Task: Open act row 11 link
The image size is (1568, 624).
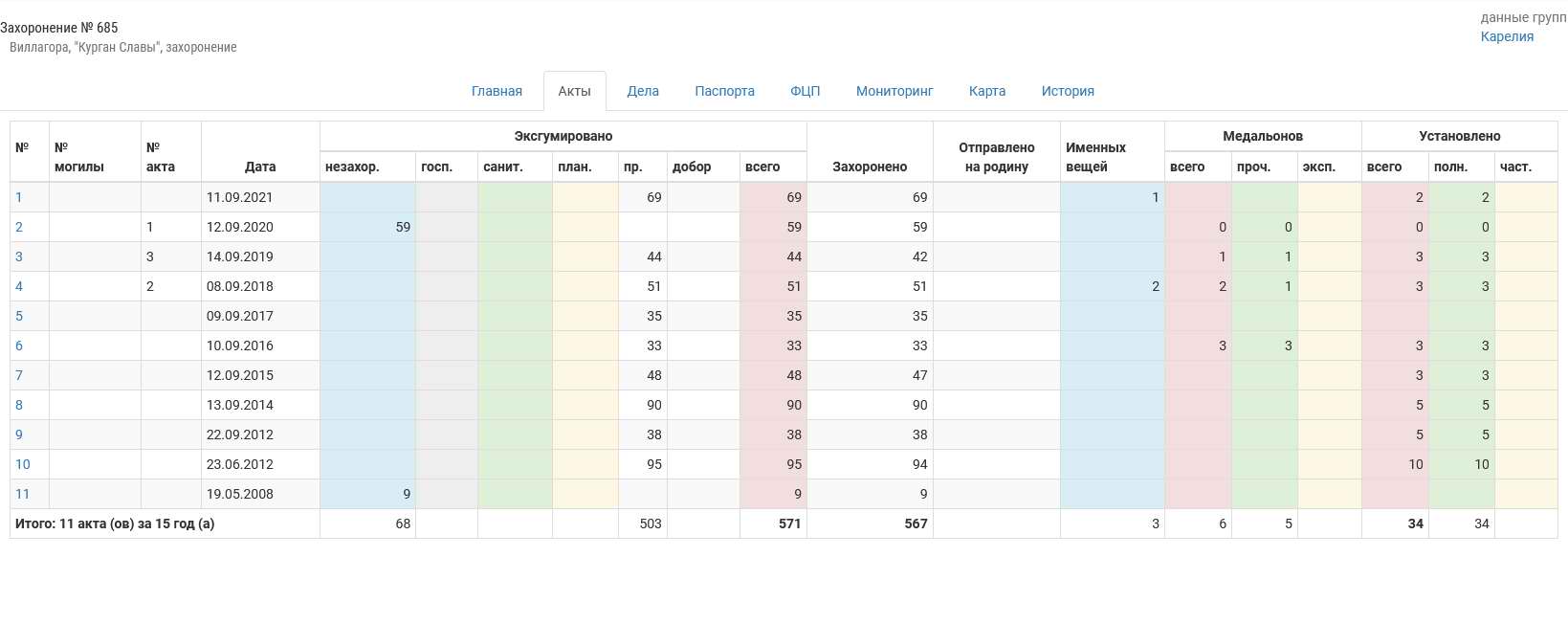Action: click(x=22, y=494)
